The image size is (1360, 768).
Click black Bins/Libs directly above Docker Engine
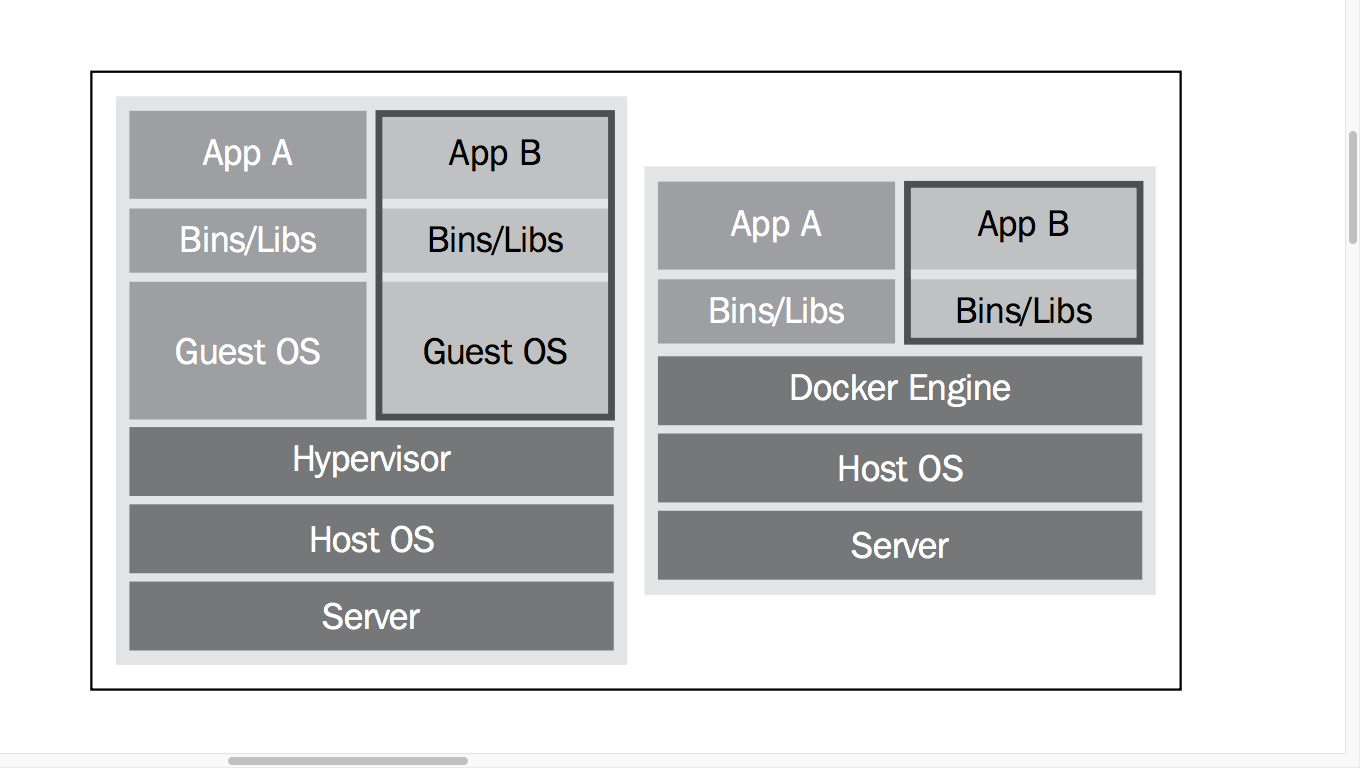point(1023,311)
